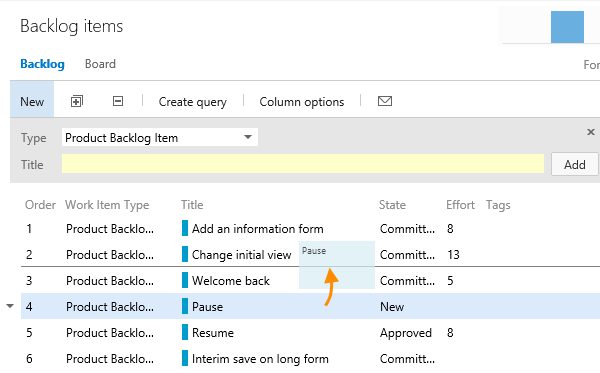
Task: Select the 'Welcome back' backlog item
Action: [x=231, y=281]
